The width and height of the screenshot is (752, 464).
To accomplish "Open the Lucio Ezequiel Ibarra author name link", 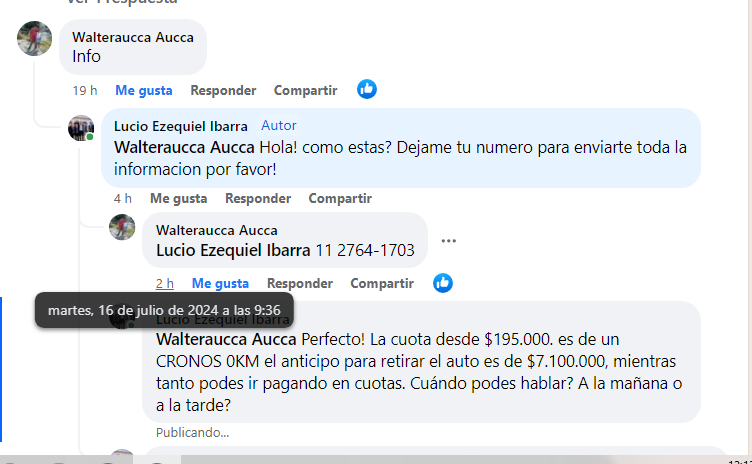I will [181, 126].
